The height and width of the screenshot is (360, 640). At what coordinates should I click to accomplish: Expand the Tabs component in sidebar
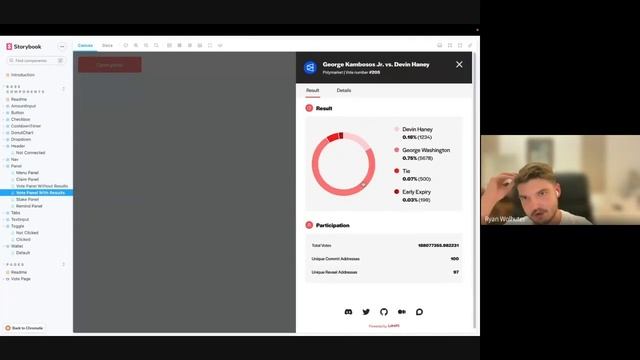[16, 213]
